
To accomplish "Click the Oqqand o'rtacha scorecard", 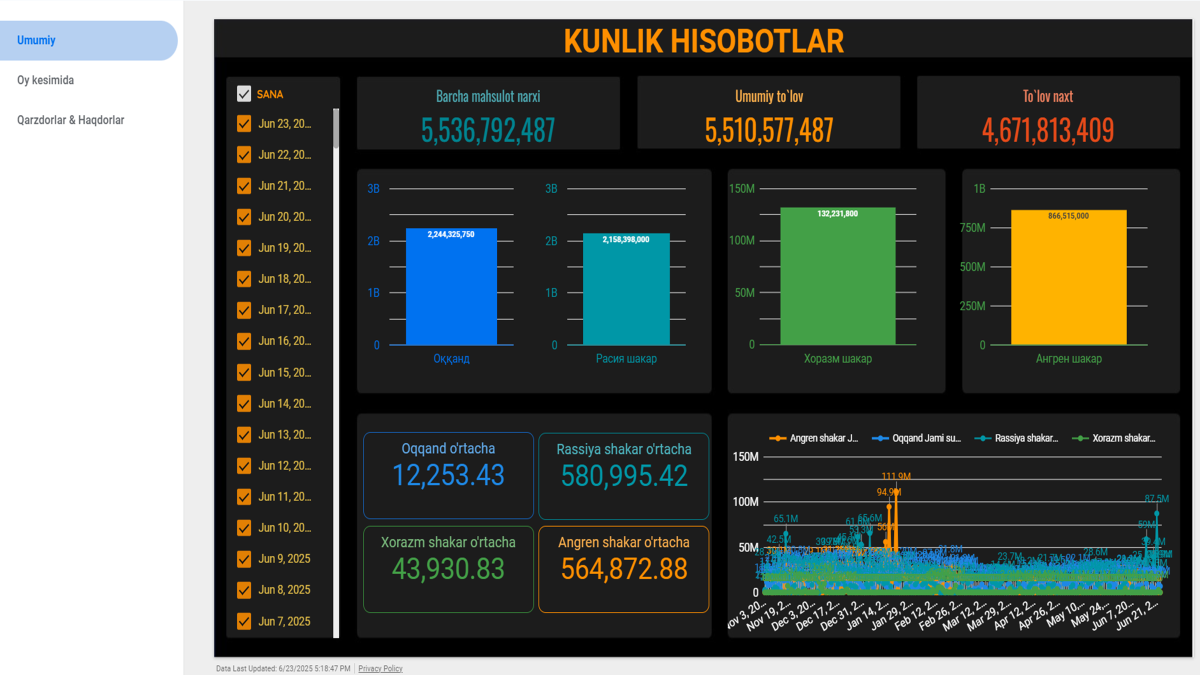I will pos(448,474).
